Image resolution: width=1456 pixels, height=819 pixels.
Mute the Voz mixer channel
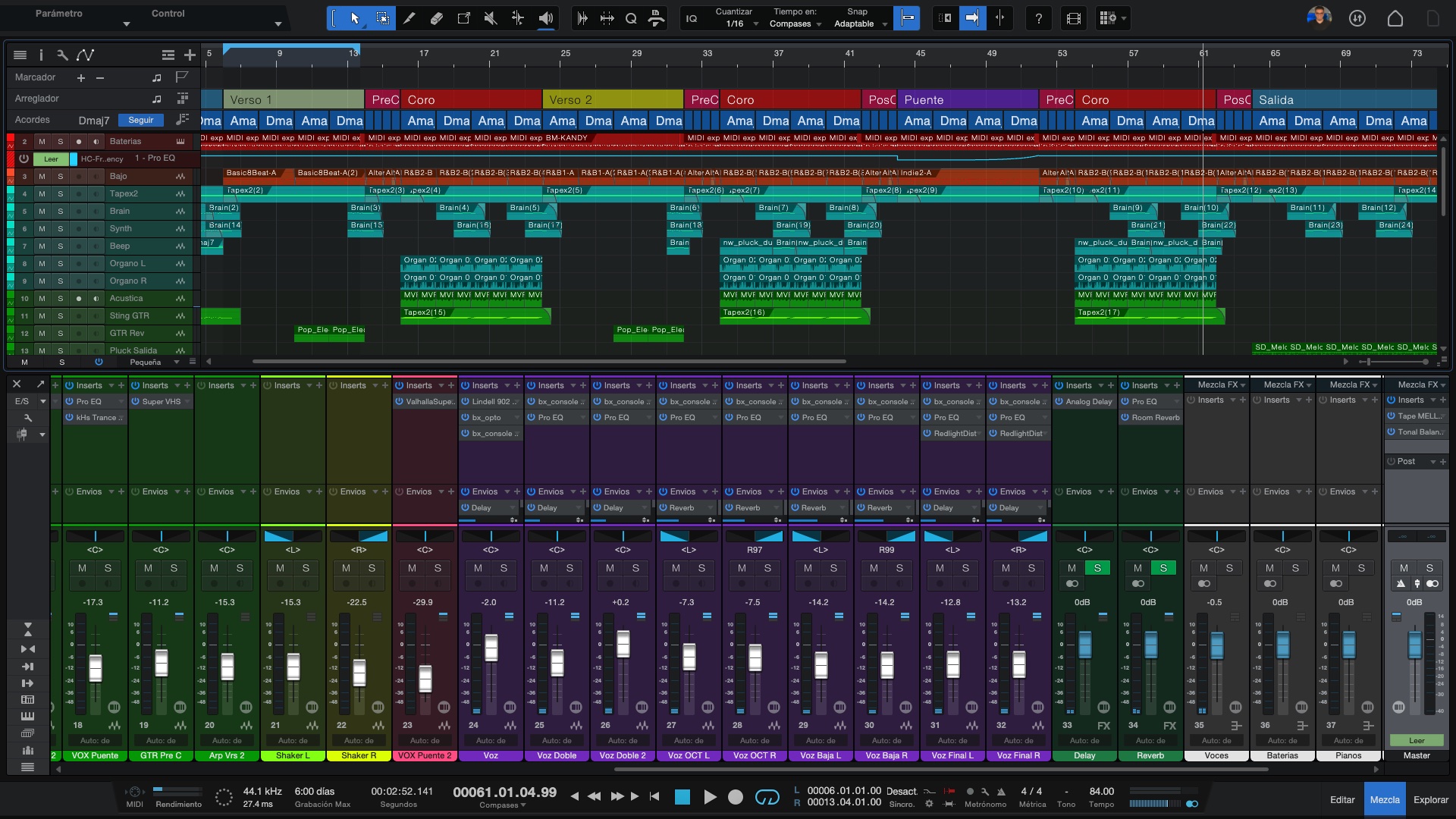478,568
